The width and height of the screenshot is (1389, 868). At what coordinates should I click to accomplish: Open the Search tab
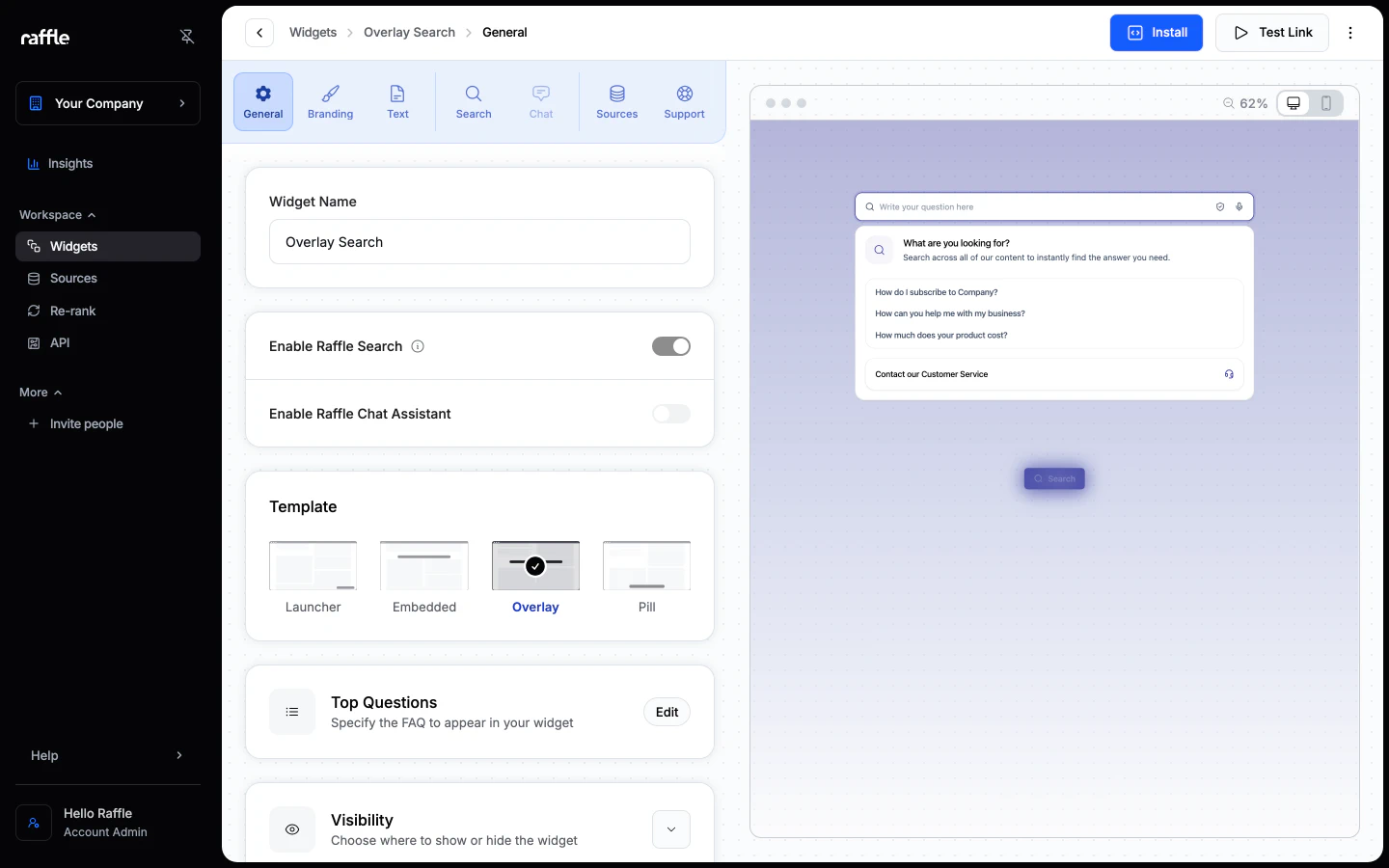[474, 101]
